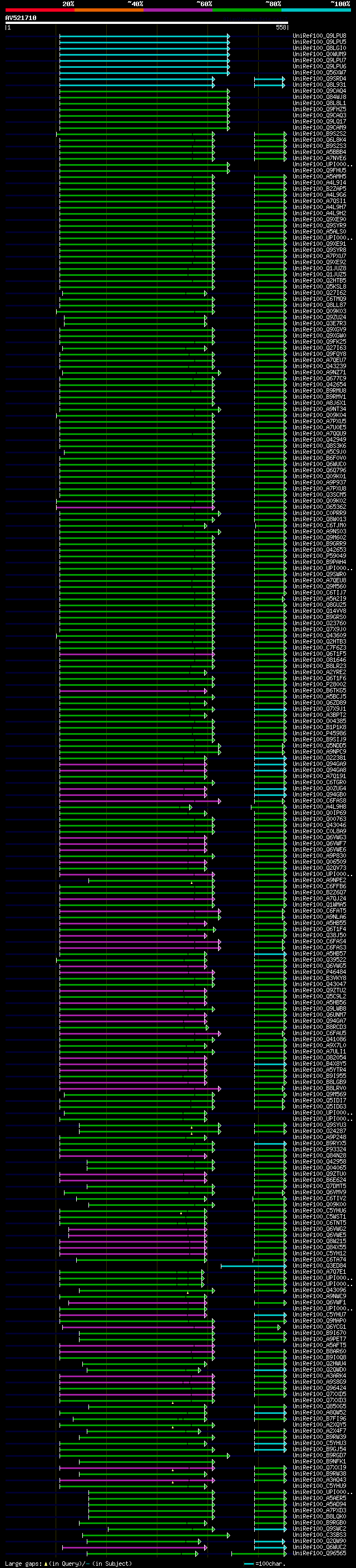Click the hit label UniRef100_Q9FHU5

(319, 170)
